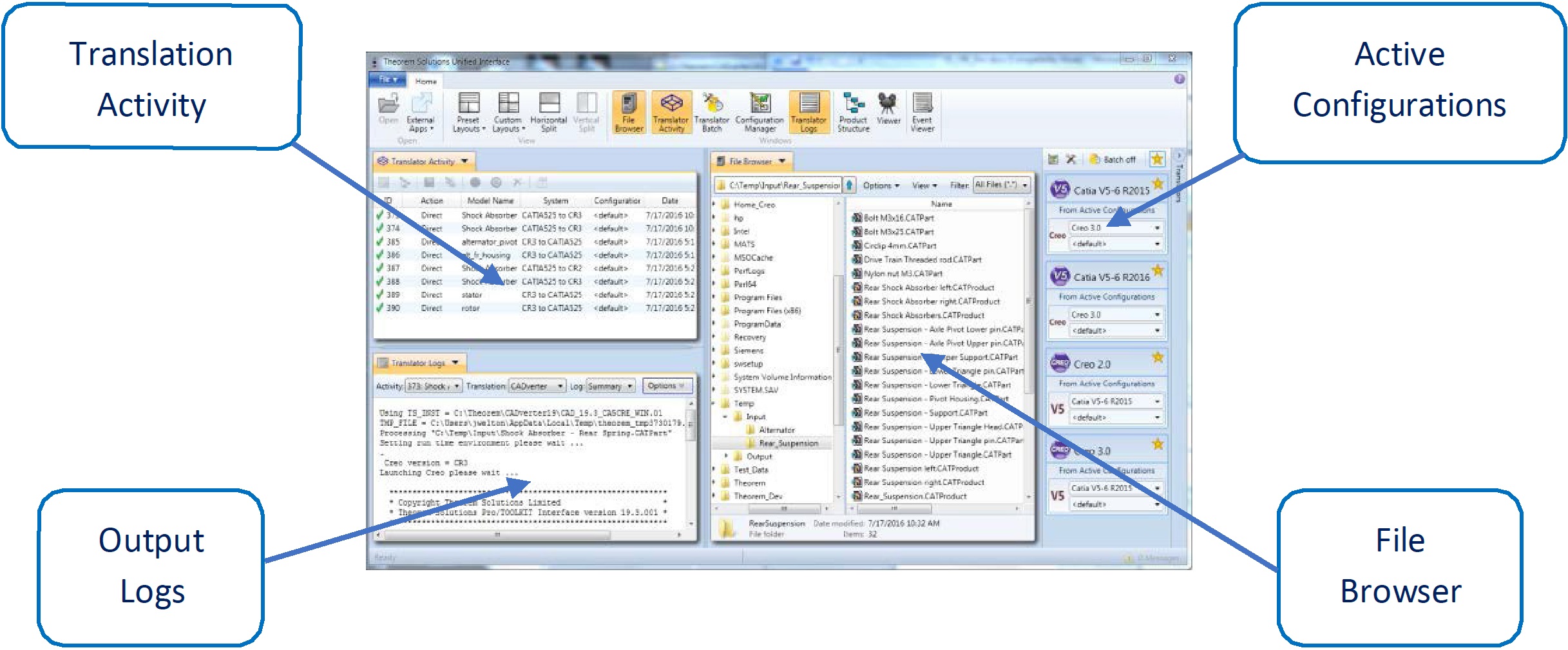
Task: Open the Product Structure window
Action: 854,112
